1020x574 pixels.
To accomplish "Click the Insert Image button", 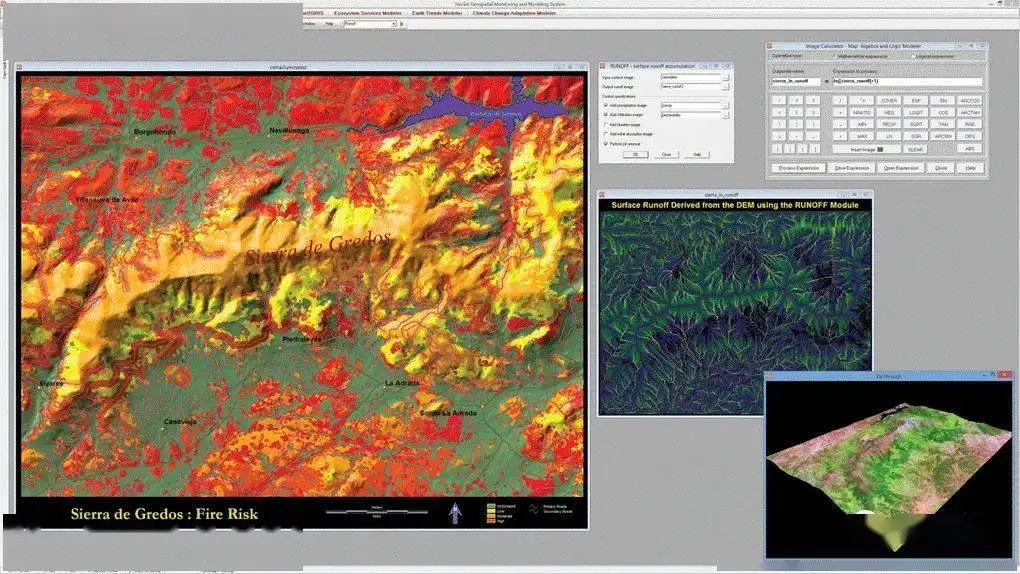I will tap(866, 150).
